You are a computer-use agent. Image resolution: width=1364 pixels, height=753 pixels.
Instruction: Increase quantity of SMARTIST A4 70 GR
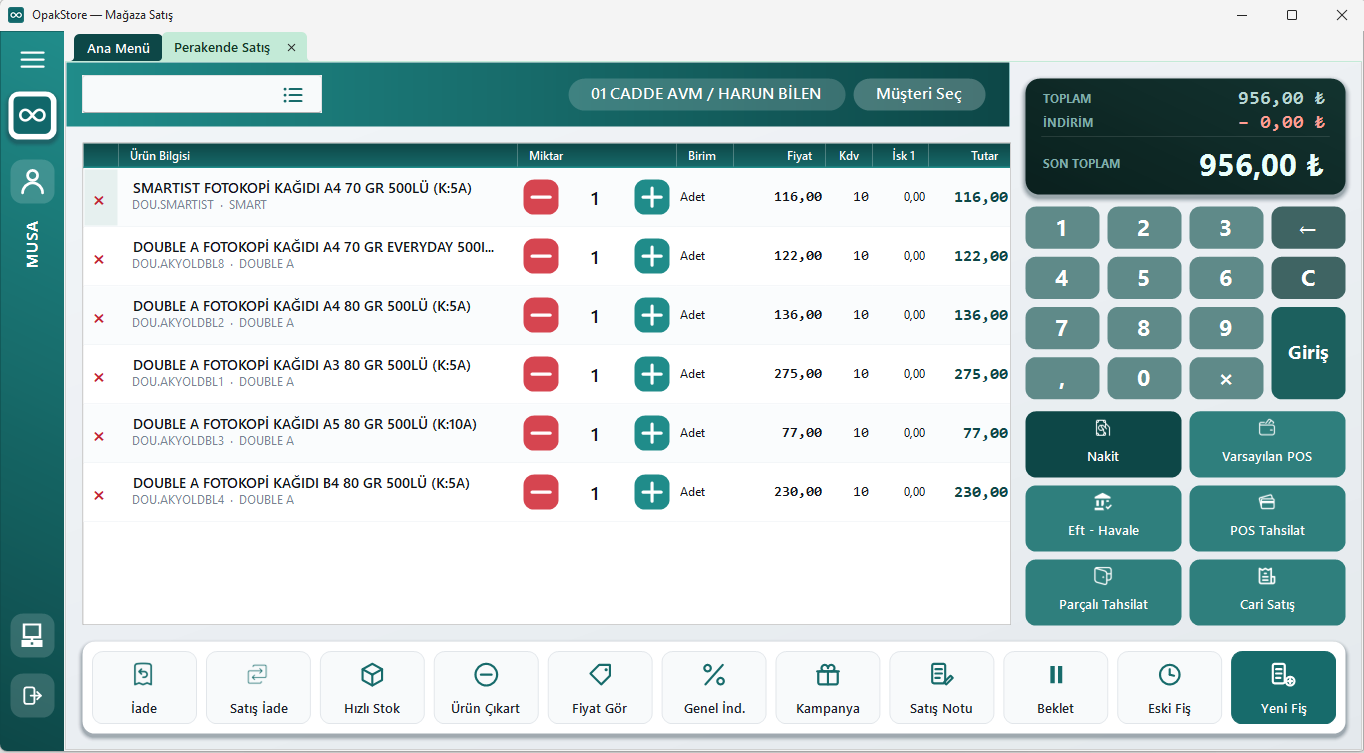(x=652, y=197)
